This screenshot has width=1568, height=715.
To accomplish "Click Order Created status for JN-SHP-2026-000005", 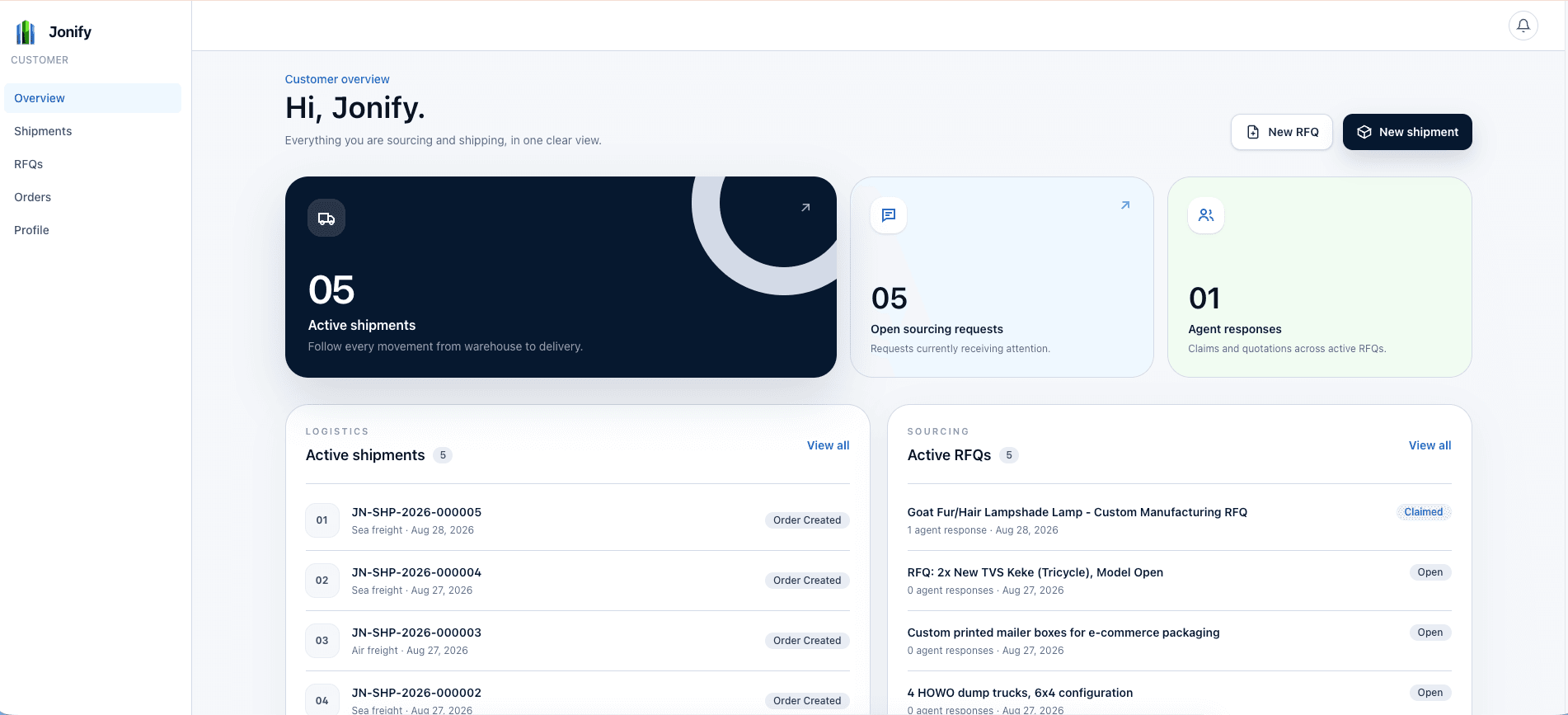I will pyautogui.click(x=807, y=520).
